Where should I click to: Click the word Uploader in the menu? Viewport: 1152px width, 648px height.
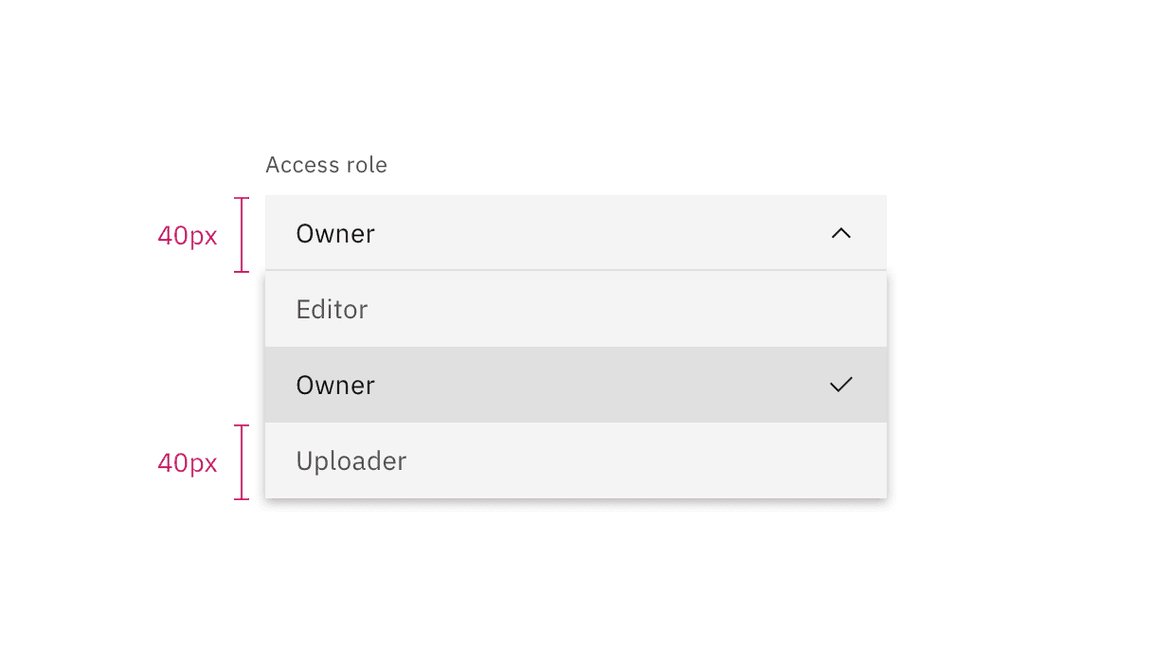coord(351,462)
